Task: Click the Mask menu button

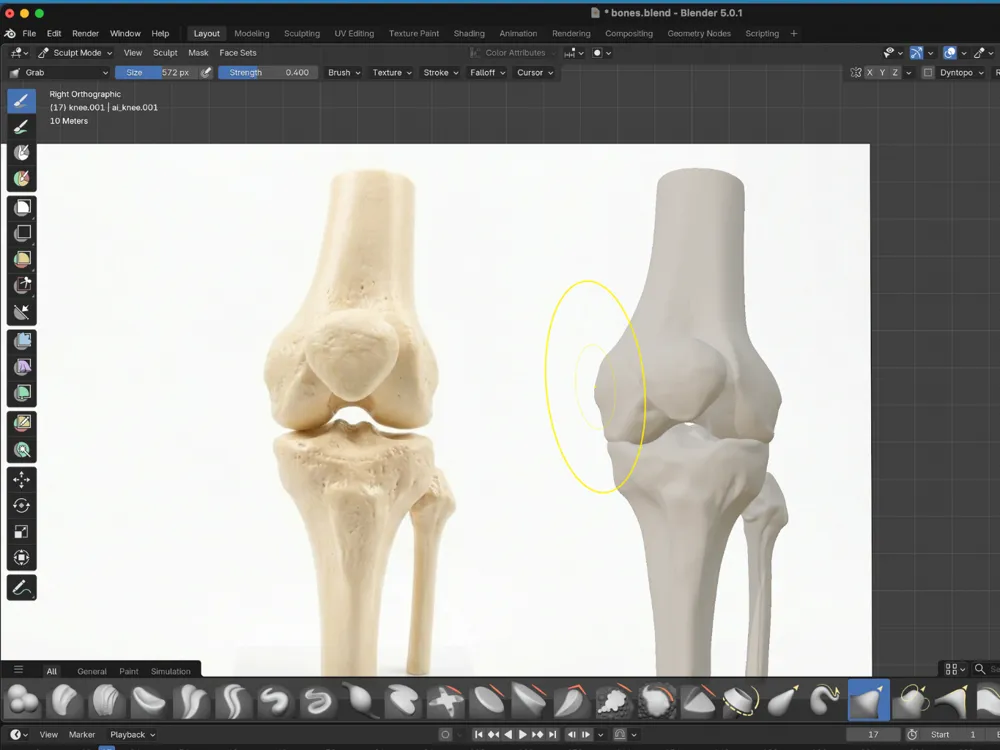Action: (x=198, y=53)
